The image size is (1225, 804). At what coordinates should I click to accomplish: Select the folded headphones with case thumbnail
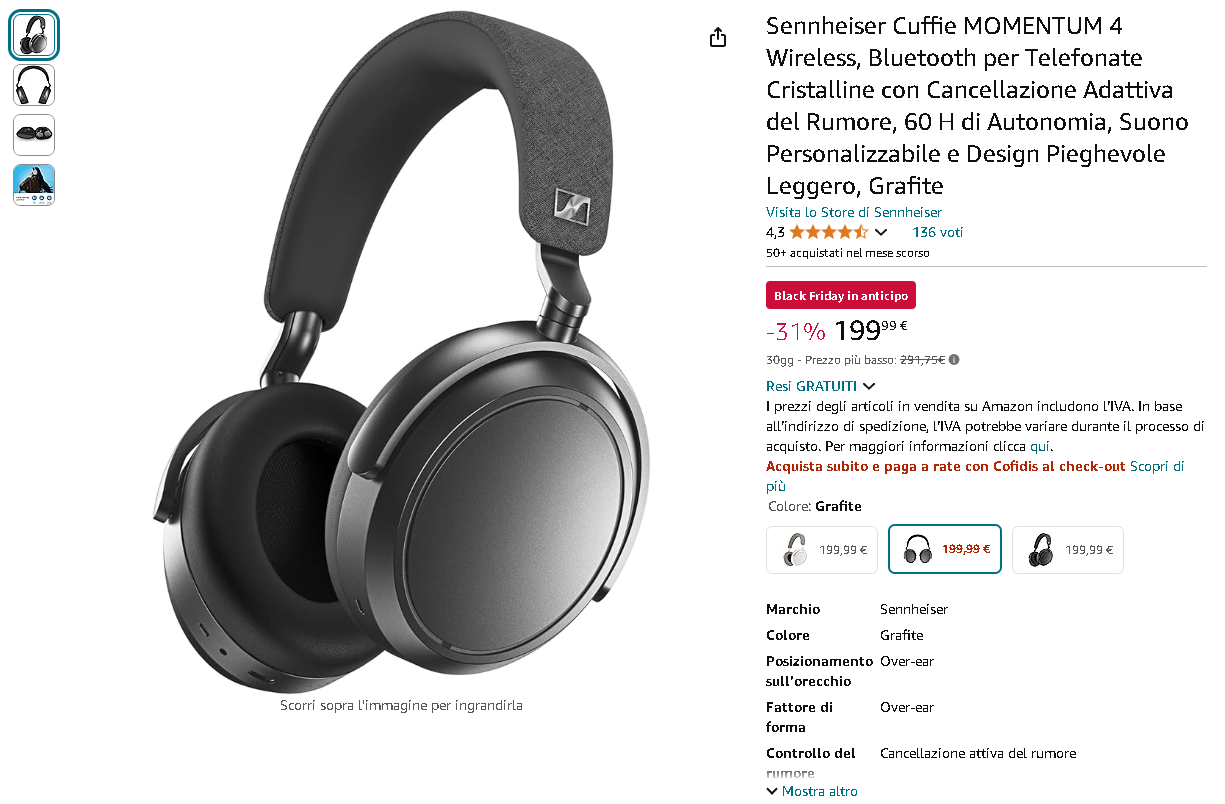click(x=34, y=135)
